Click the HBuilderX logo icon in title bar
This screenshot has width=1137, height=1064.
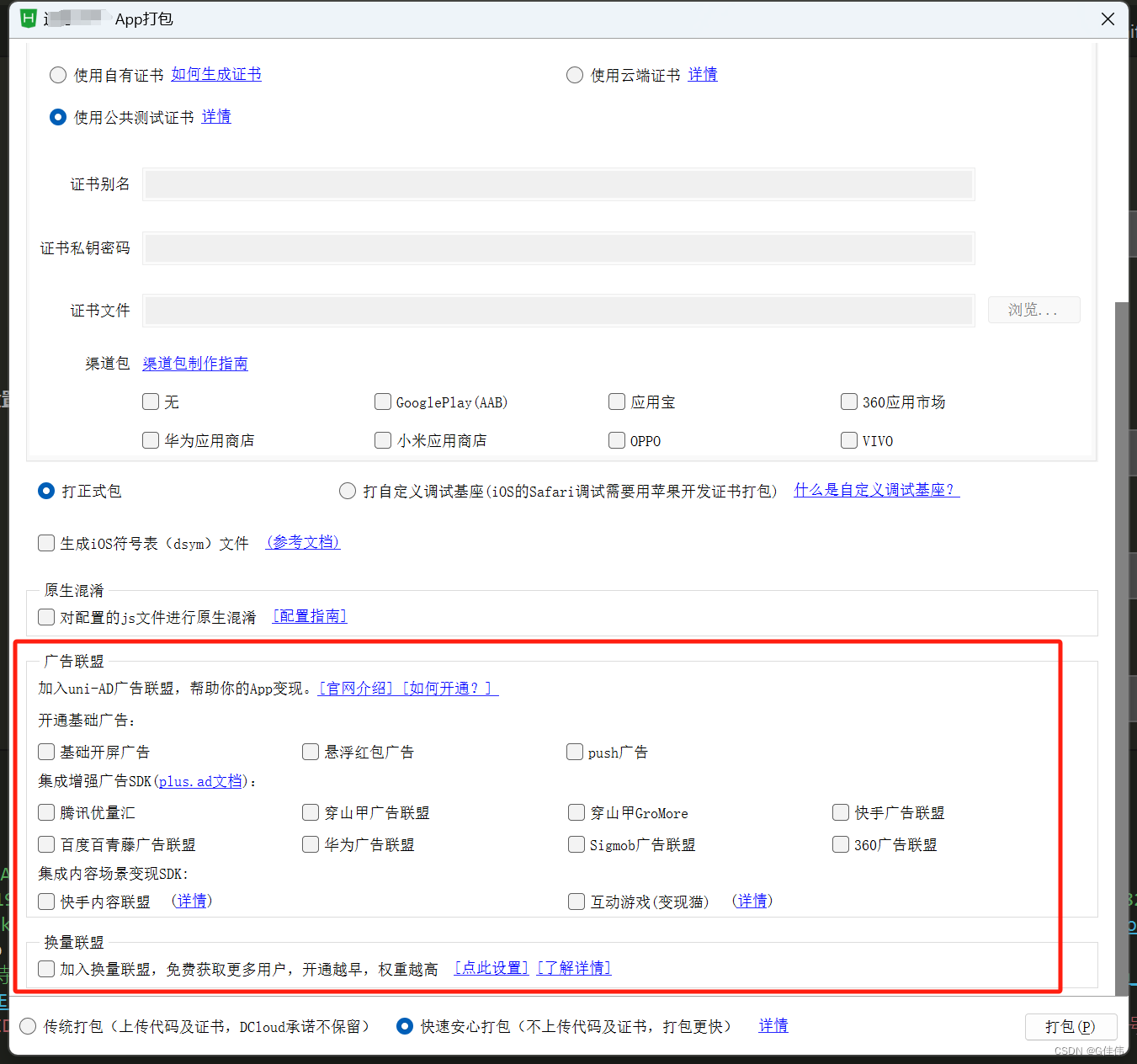[x=28, y=19]
